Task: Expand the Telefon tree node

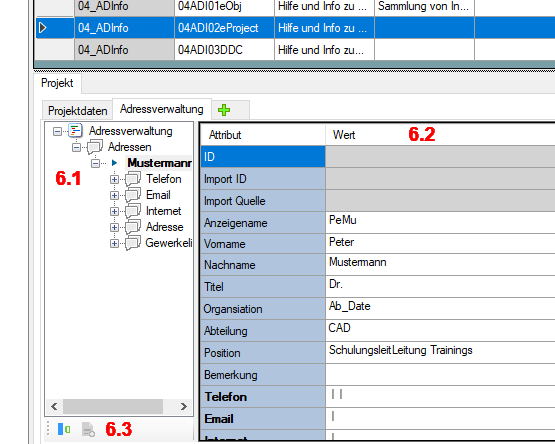Action: coord(114,179)
